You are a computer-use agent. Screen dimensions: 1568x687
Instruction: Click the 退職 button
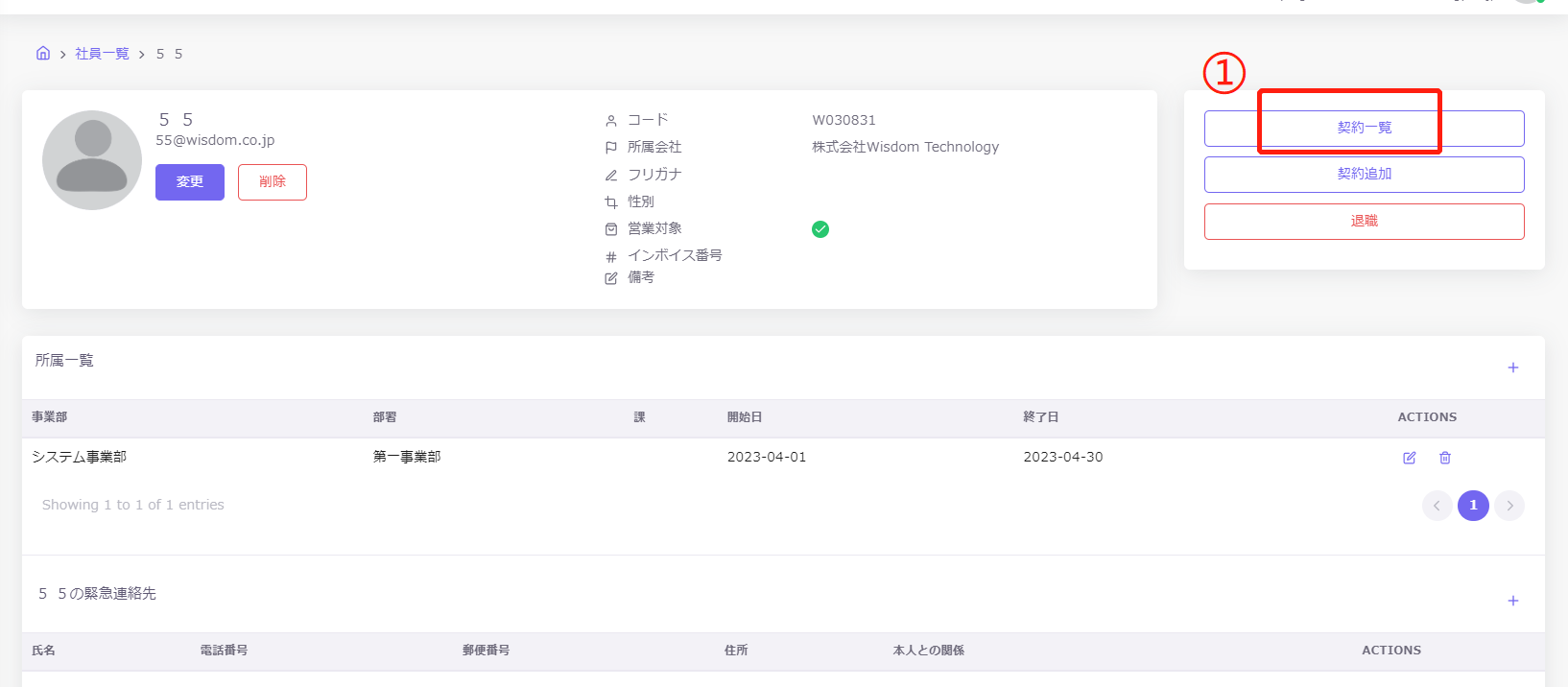point(1364,222)
